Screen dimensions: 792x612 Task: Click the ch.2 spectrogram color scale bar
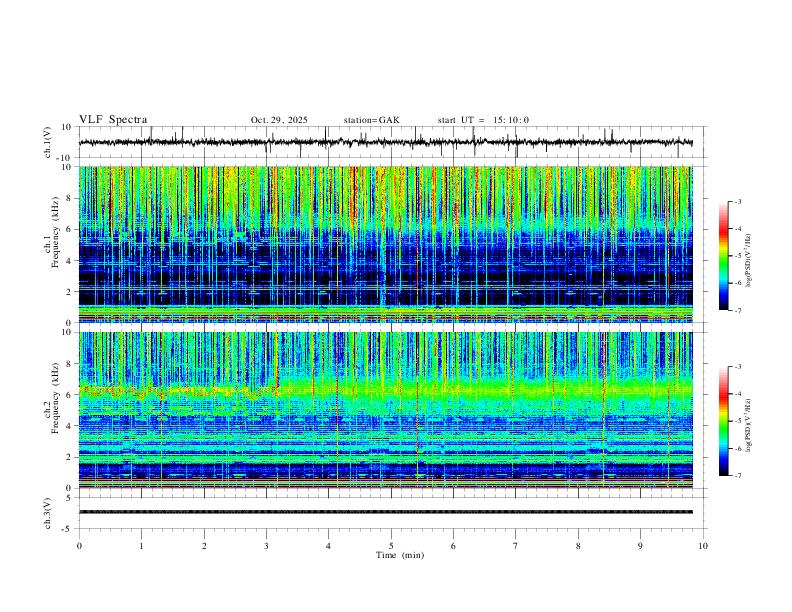[x=723, y=421]
